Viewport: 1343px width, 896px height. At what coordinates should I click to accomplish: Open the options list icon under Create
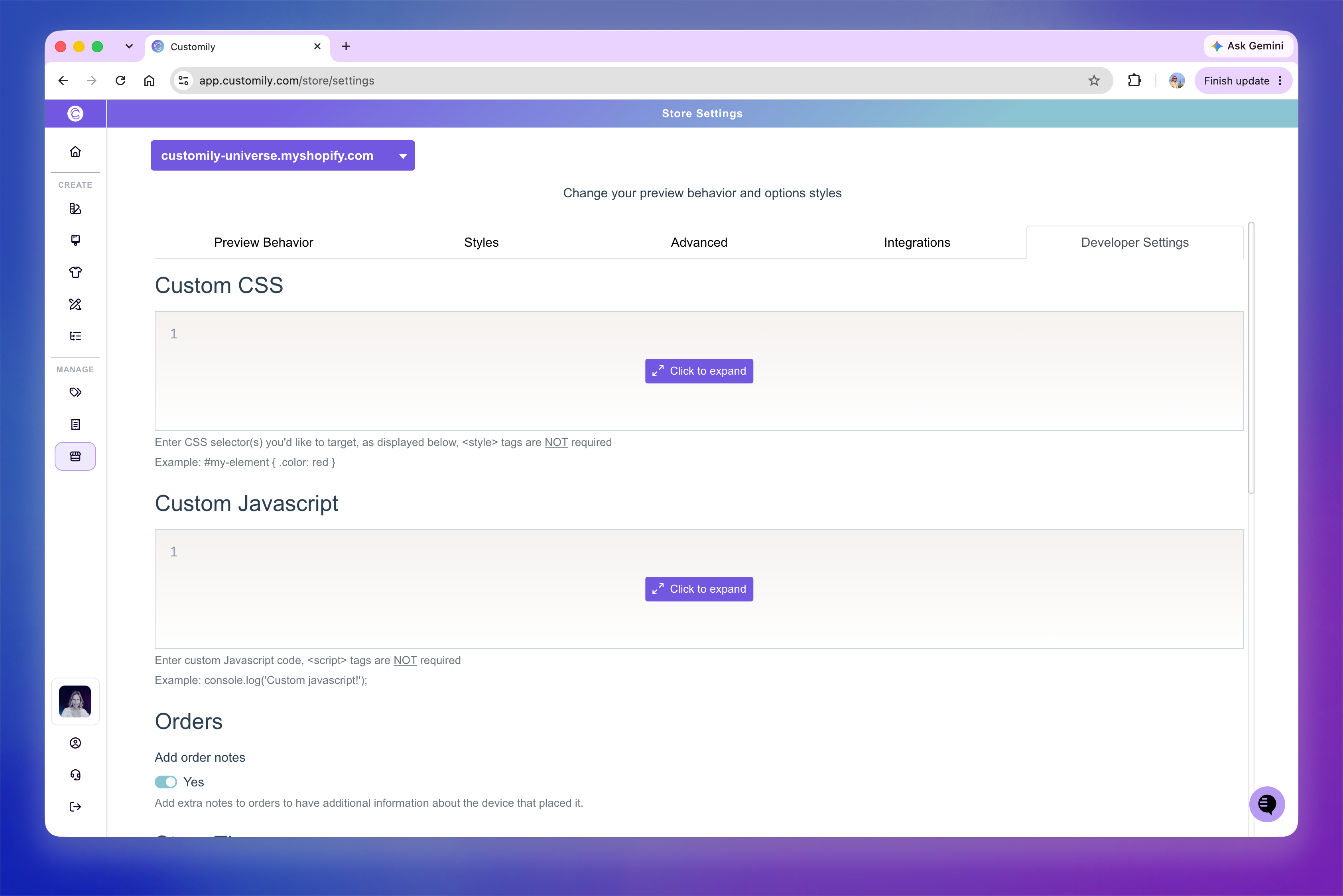pyautogui.click(x=75, y=336)
